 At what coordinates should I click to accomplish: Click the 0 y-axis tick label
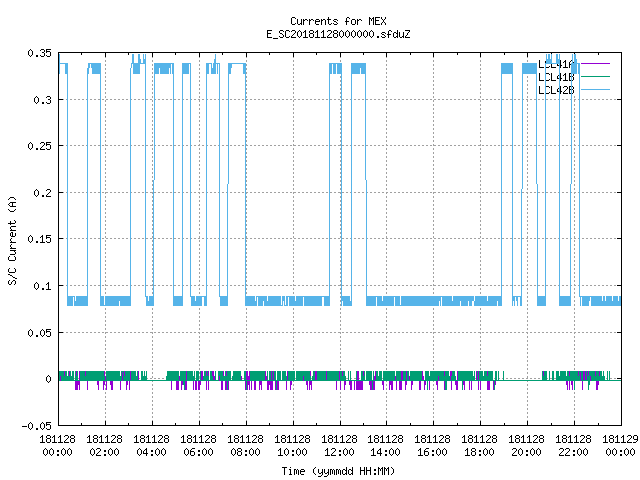tap(49, 379)
